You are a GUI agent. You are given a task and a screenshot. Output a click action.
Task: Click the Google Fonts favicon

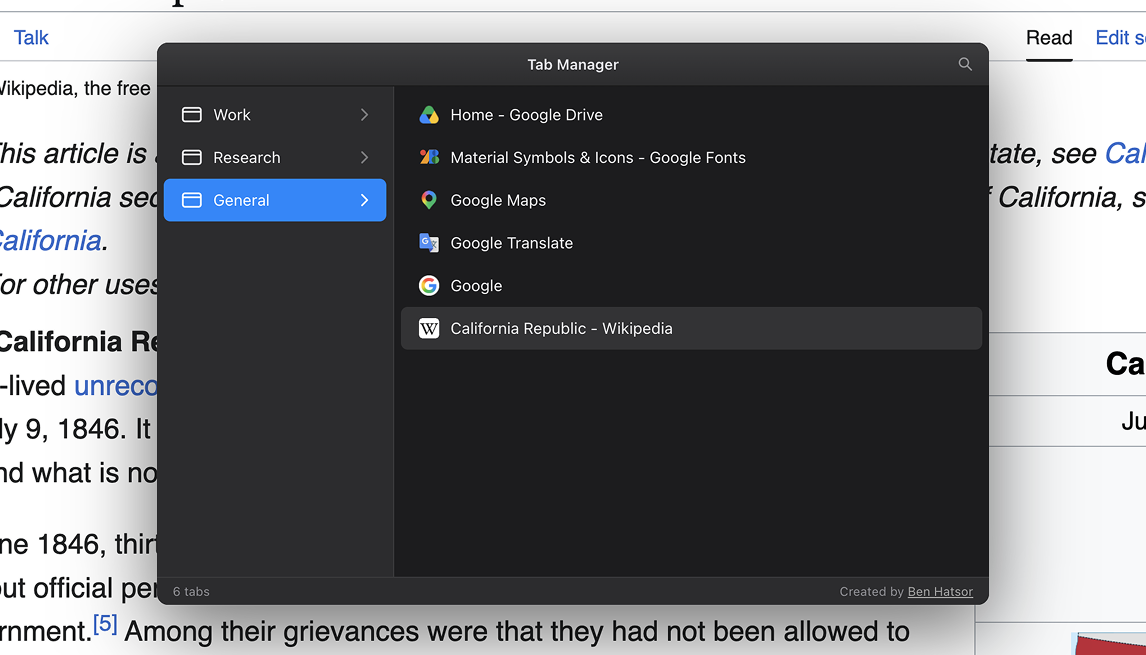point(429,157)
